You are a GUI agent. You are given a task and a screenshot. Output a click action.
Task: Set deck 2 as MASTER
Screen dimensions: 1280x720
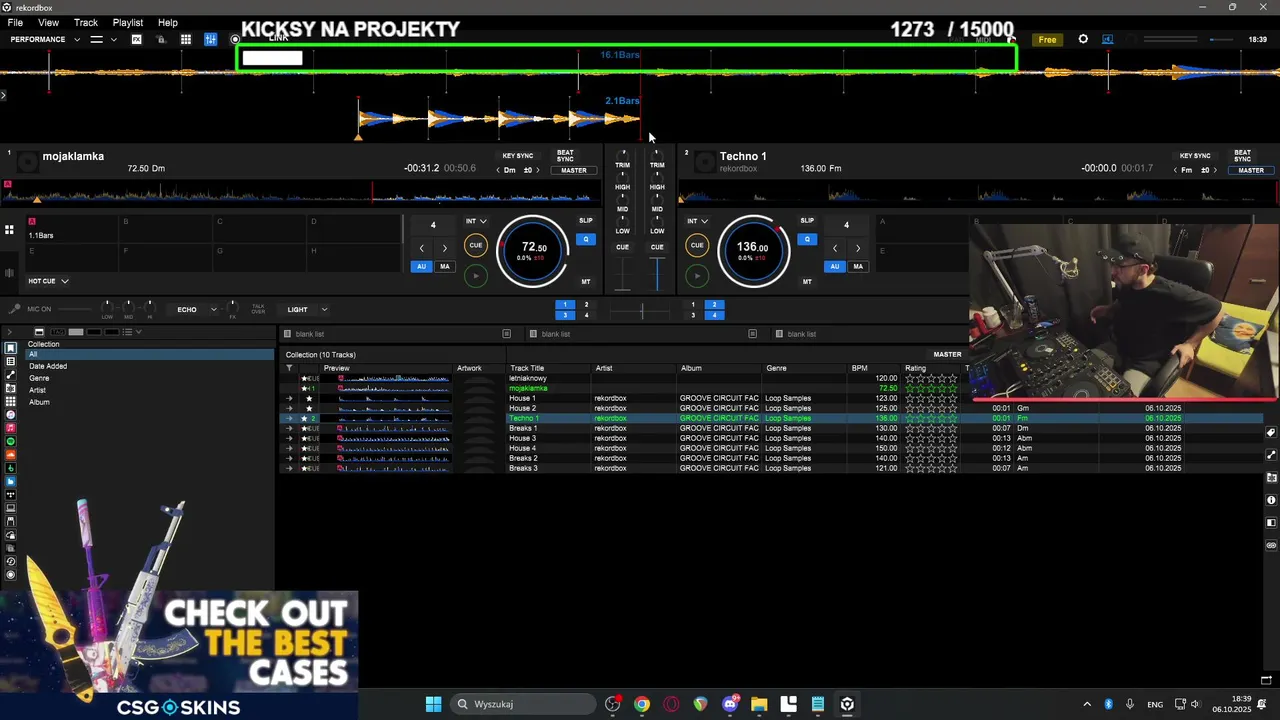[x=1251, y=170]
